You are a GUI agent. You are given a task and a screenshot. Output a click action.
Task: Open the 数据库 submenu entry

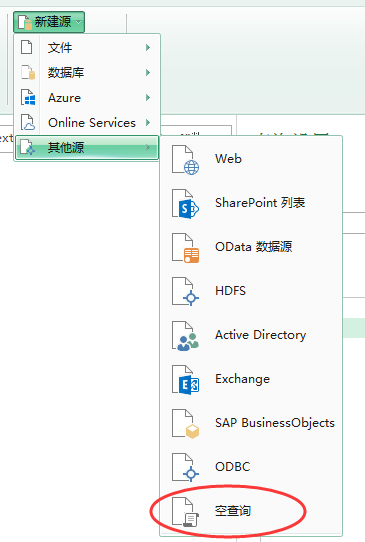pos(87,73)
